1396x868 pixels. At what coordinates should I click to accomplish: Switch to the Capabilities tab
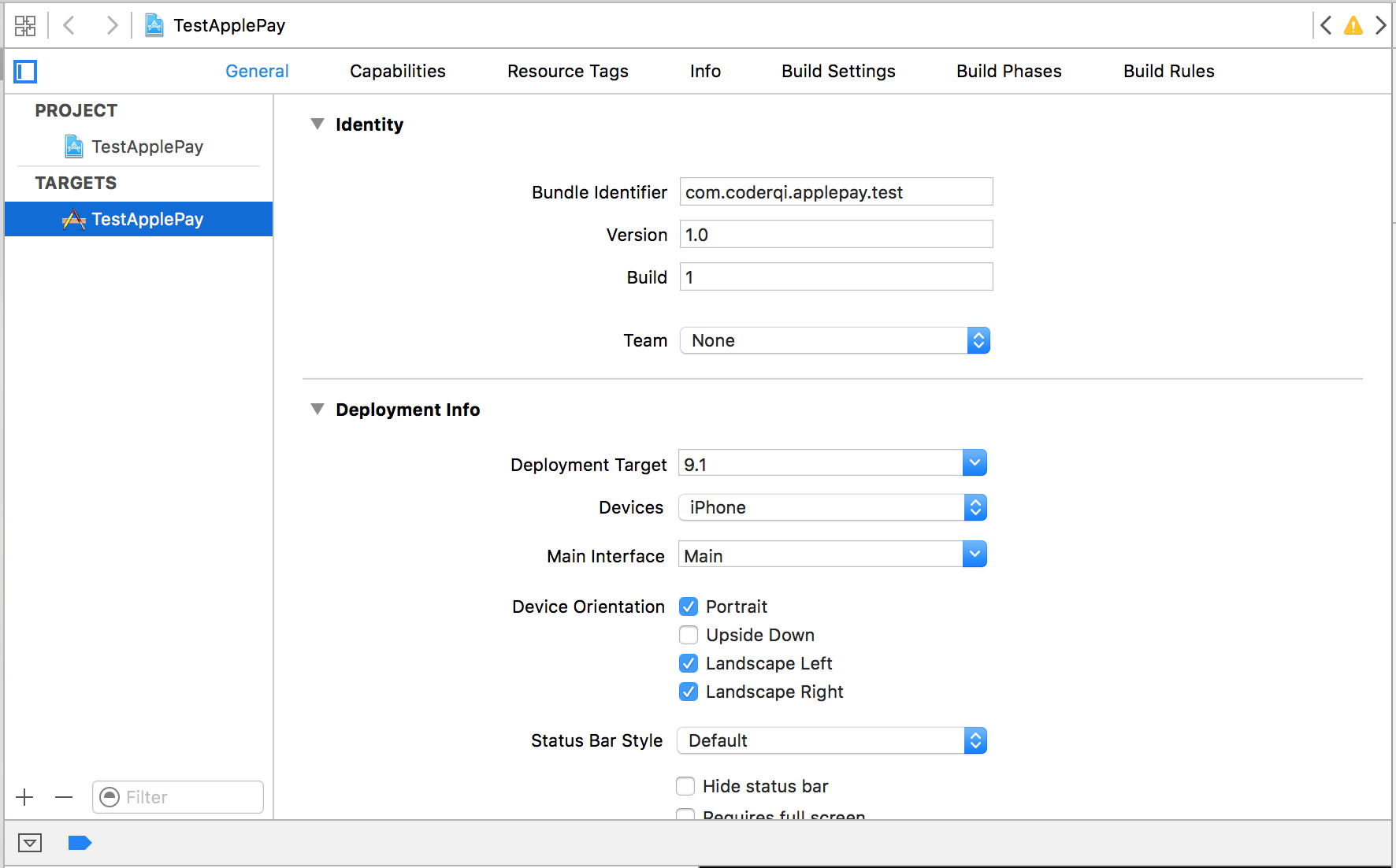[397, 71]
